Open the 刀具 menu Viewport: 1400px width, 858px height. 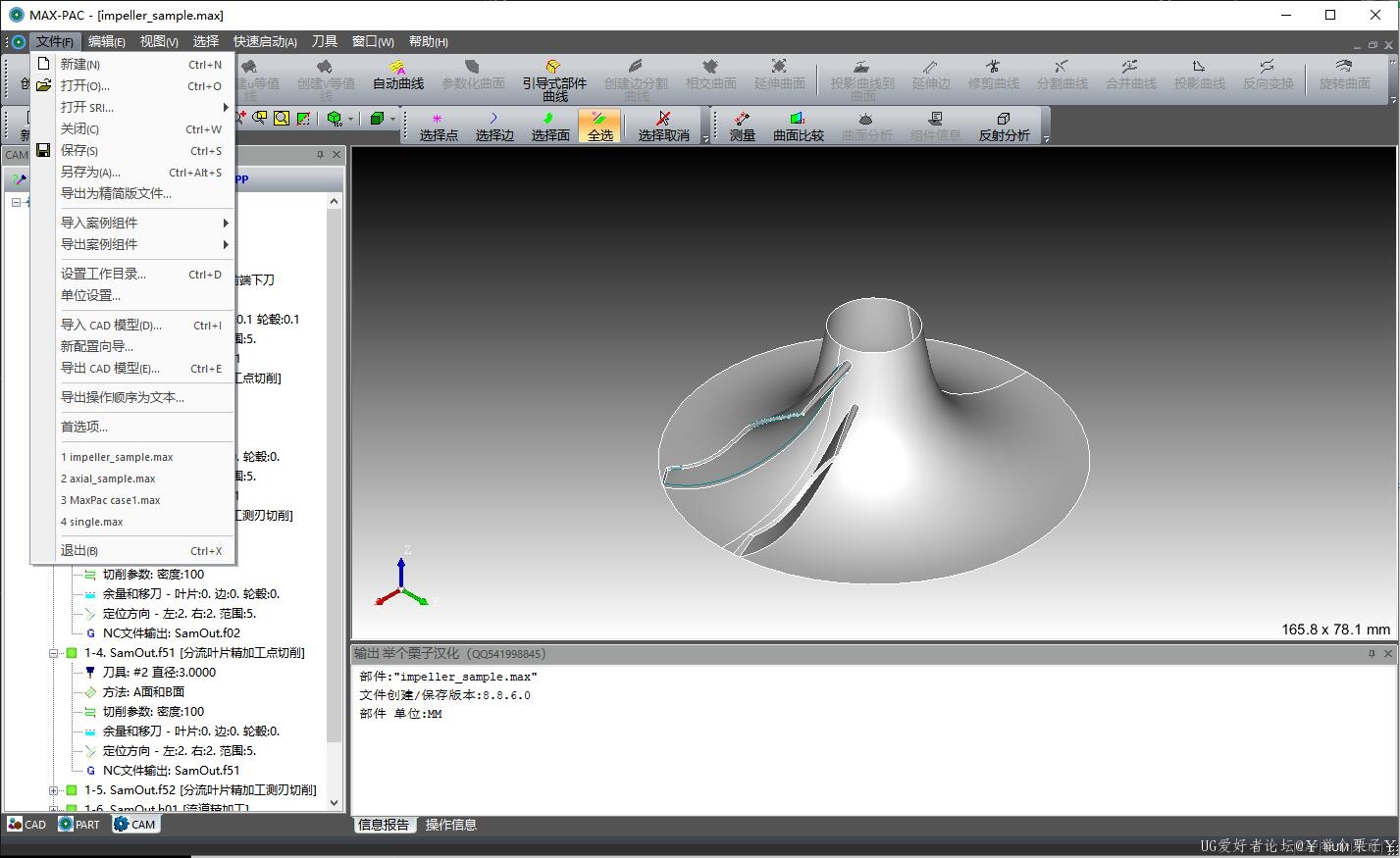pos(325,41)
